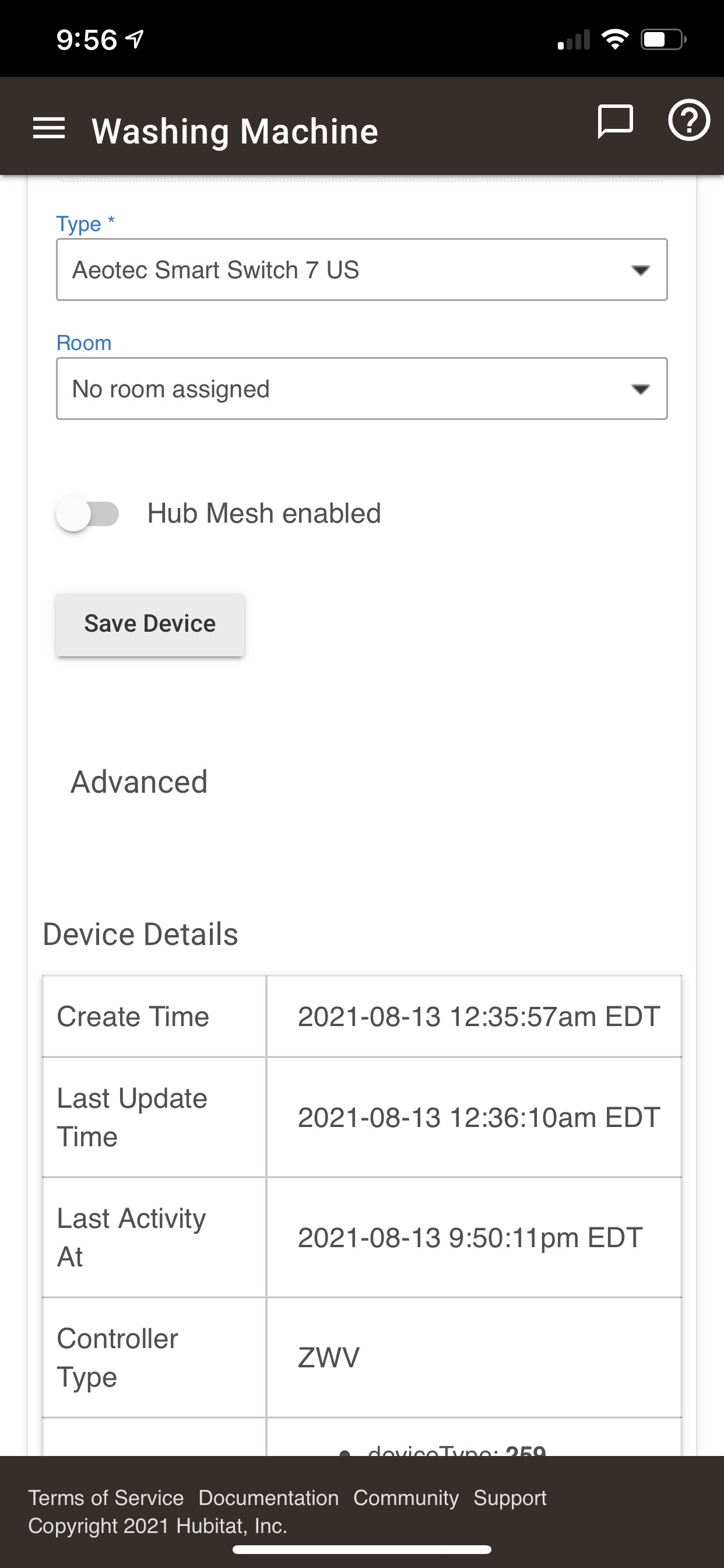Open the Community footer link
The image size is (724, 1568).
pos(406,1497)
